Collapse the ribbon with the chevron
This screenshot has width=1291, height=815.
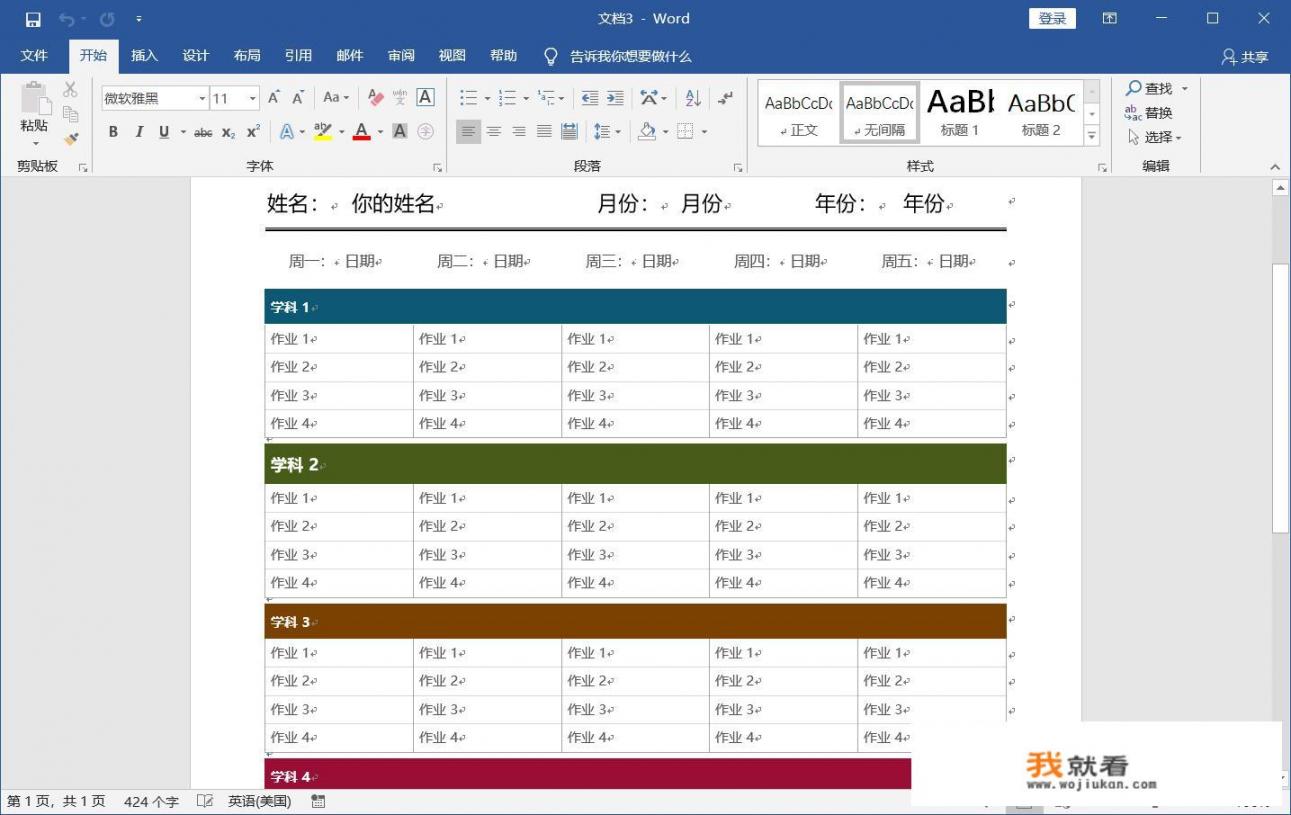pos(1274,167)
